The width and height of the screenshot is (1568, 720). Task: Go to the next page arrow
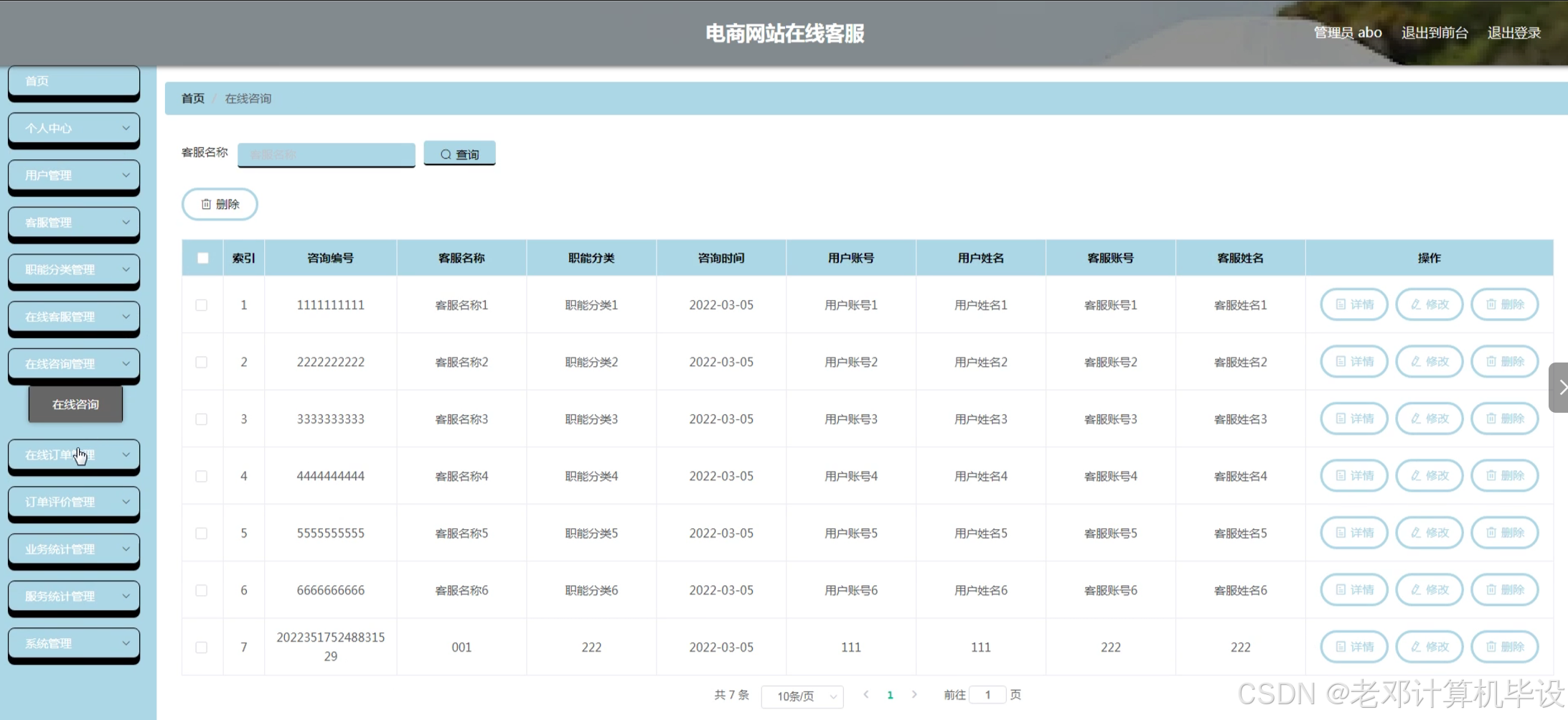[x=914, y=694]
